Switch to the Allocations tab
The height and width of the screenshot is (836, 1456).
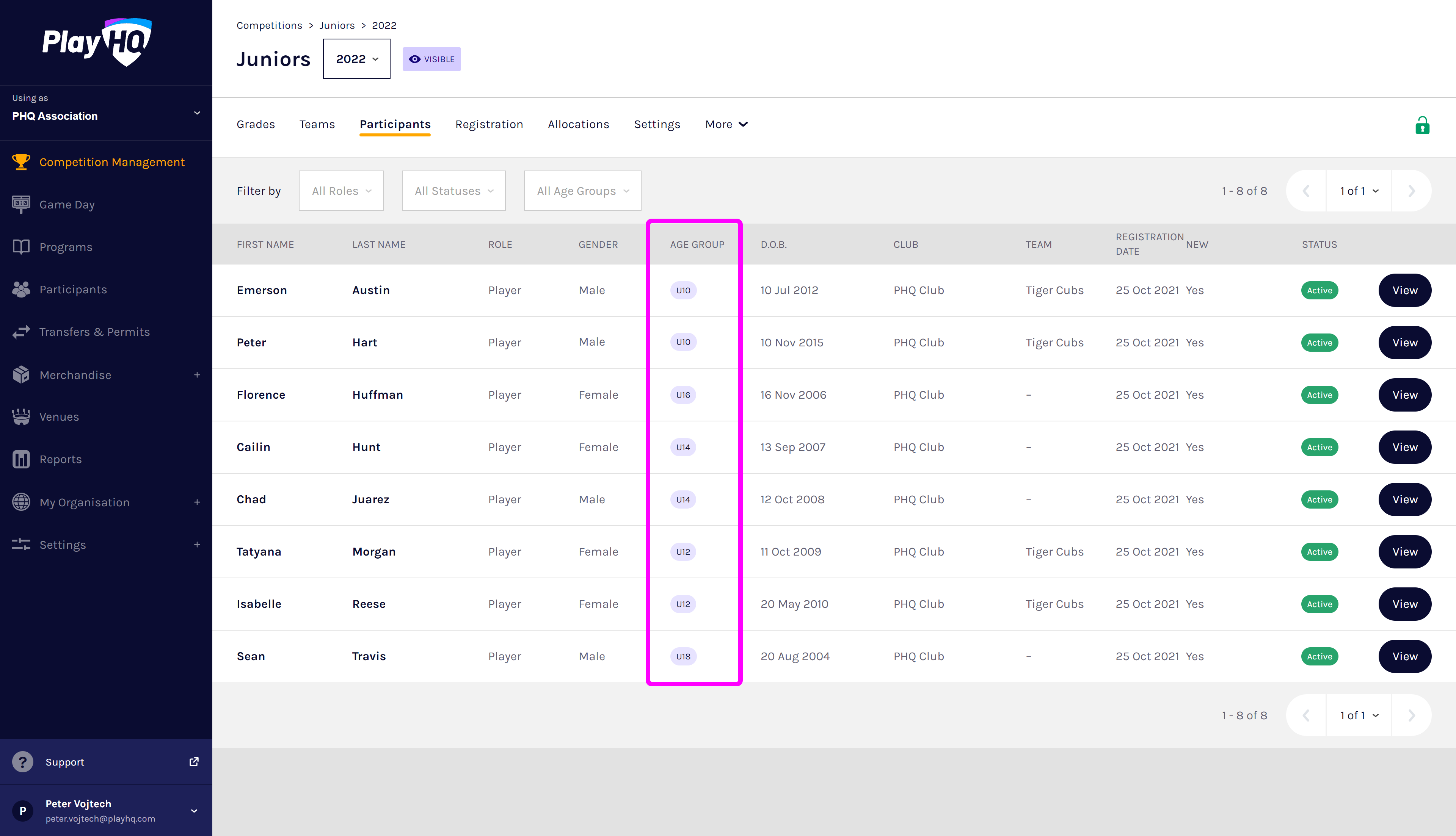tap(578, 125)
